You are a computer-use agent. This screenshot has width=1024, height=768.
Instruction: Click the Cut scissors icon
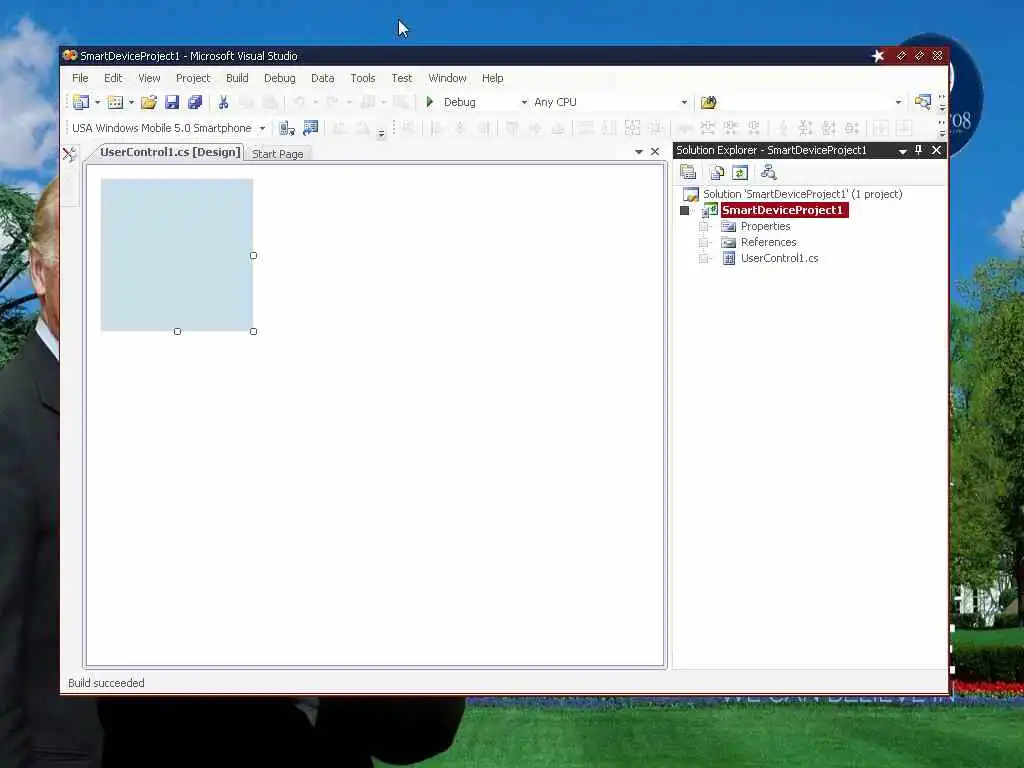(x=223, y=102)
